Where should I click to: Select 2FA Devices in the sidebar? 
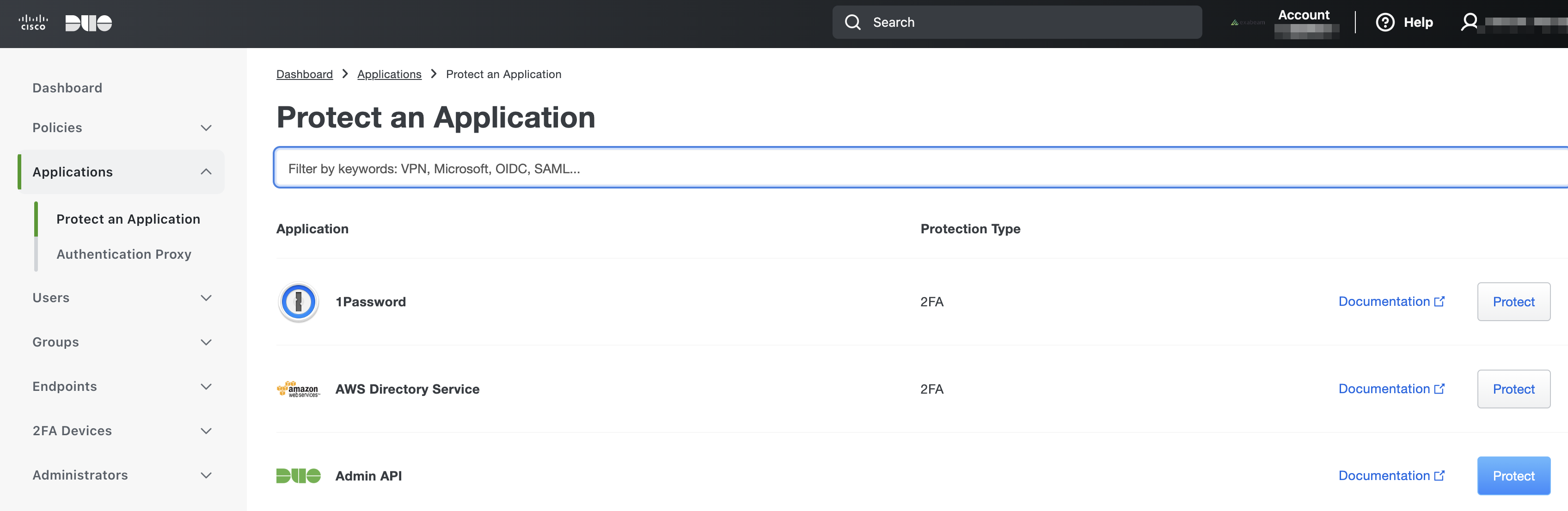pos(73,432)
